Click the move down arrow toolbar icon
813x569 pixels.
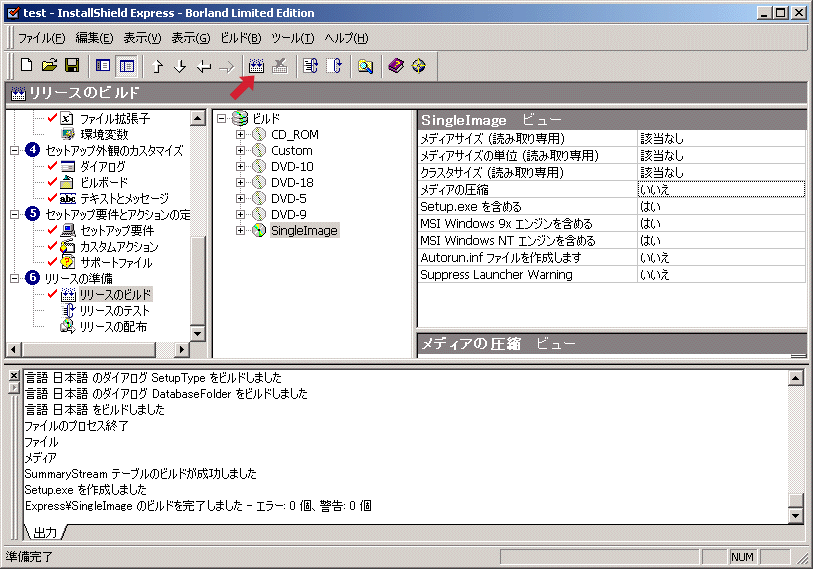180,66
